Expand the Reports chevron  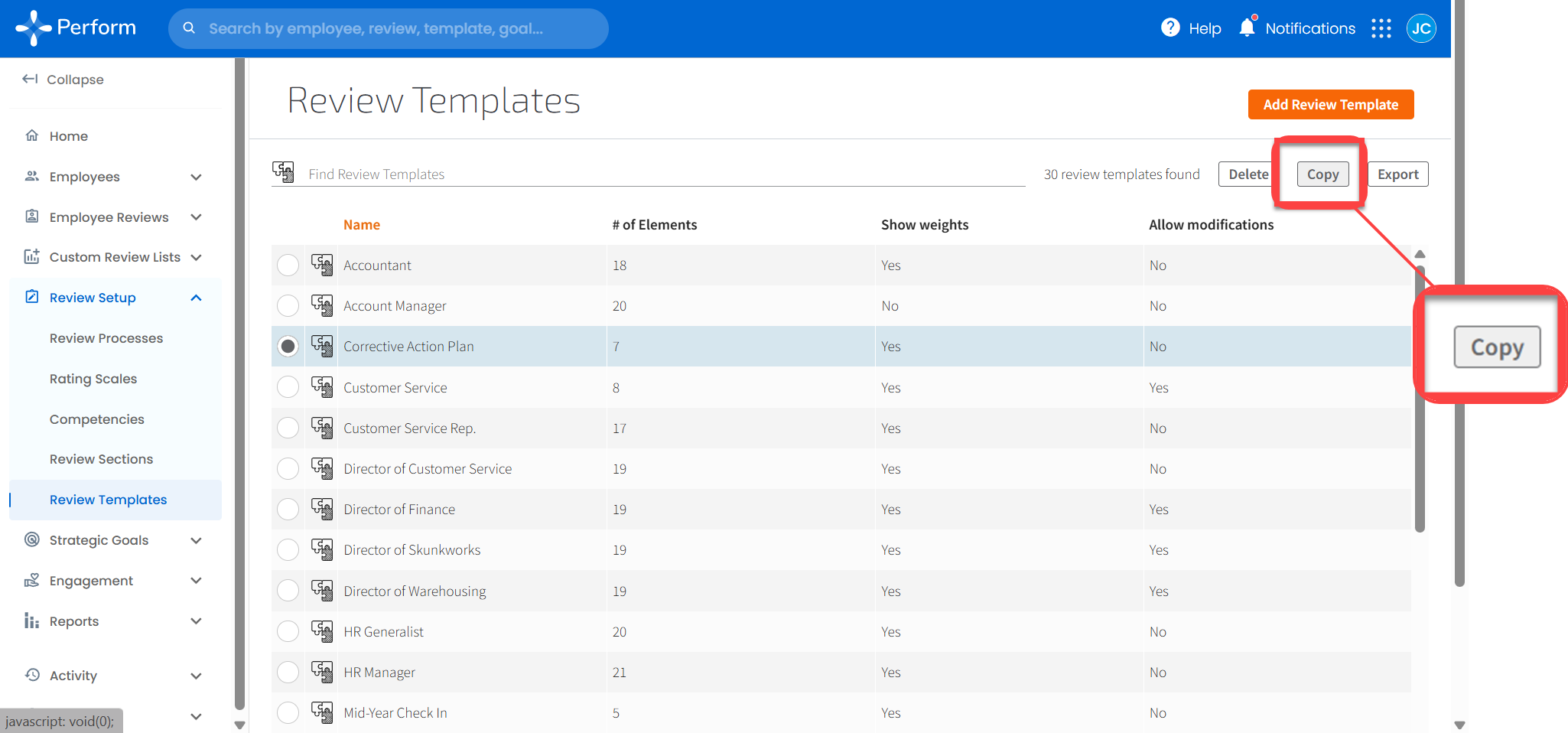[x=196, y=621]
